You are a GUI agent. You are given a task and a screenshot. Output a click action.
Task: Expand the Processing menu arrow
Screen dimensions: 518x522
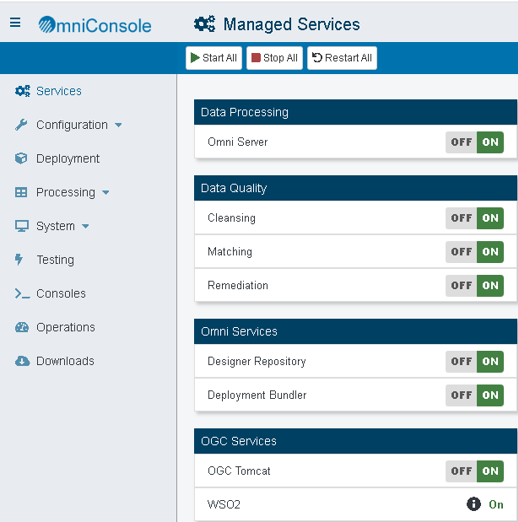tap(106, 192)
